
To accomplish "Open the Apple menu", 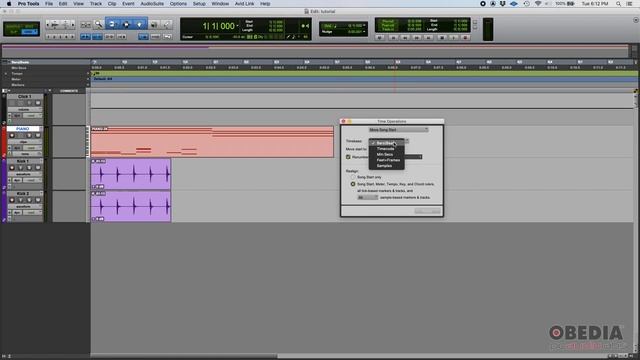I will tap(9, 4).
